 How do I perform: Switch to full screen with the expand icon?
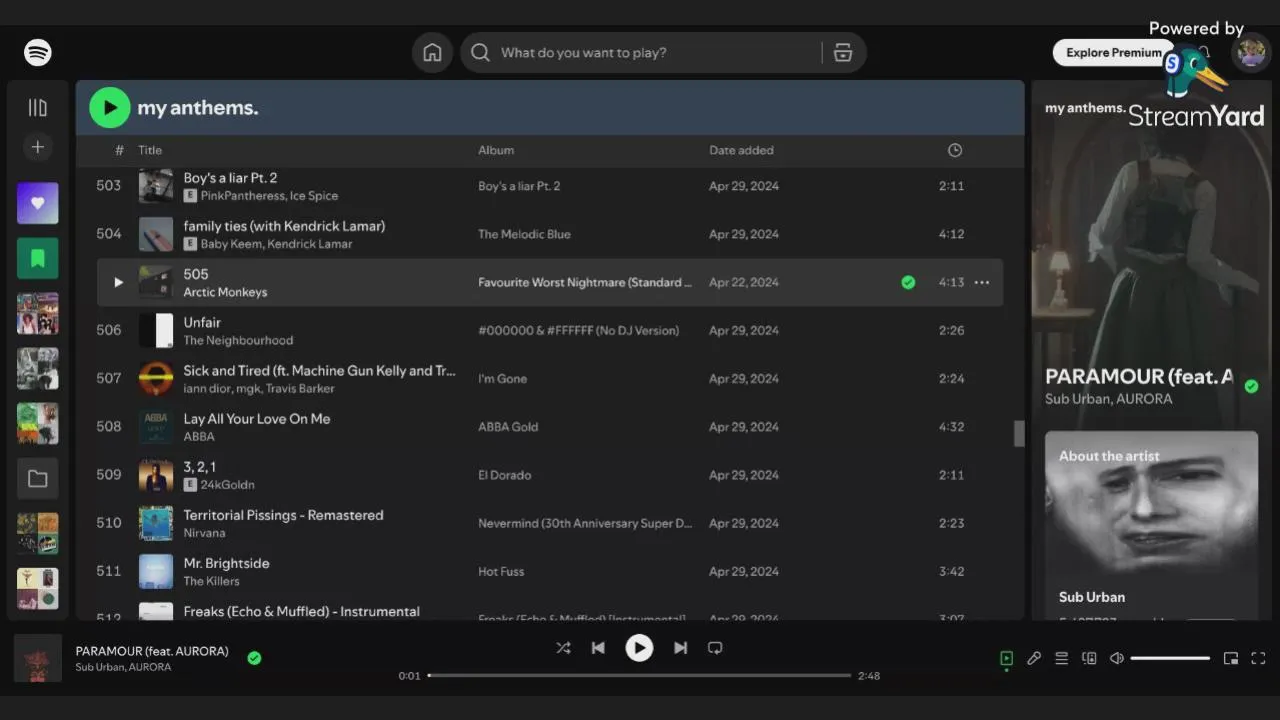tap(1259, 658)
